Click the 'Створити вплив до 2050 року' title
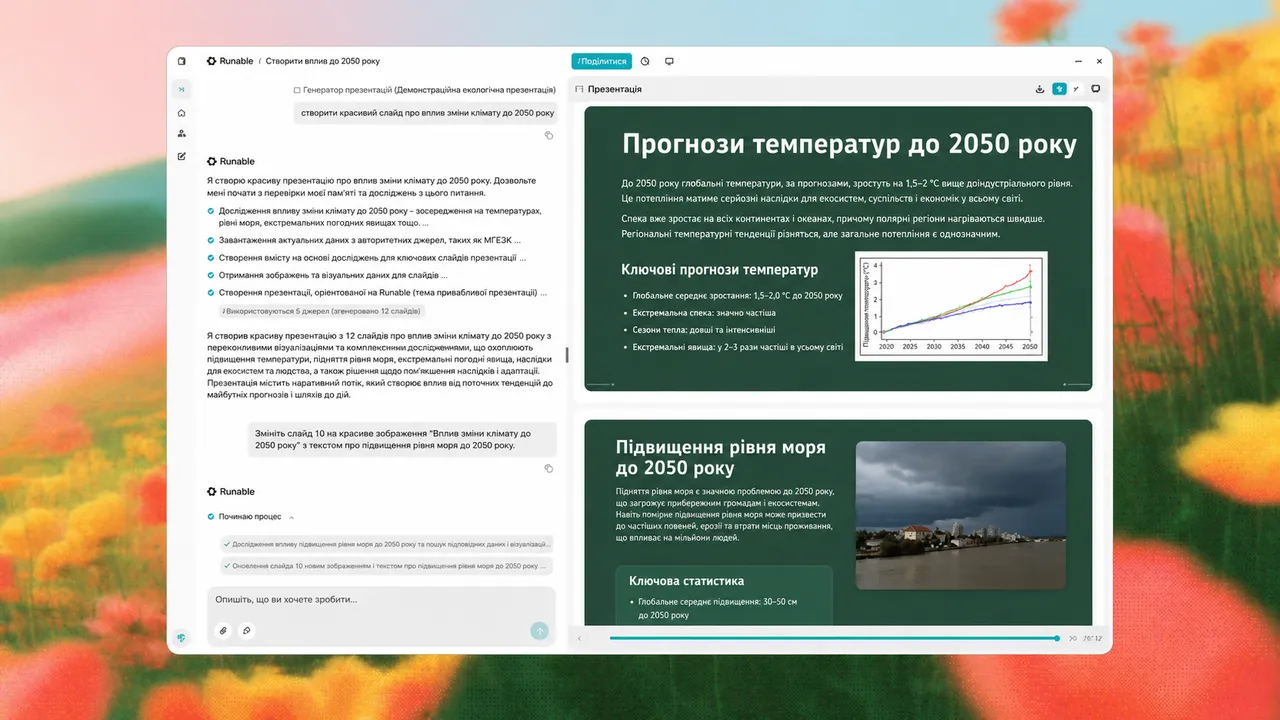This screenshot has width=1280, height=720. tap(323, 61)
